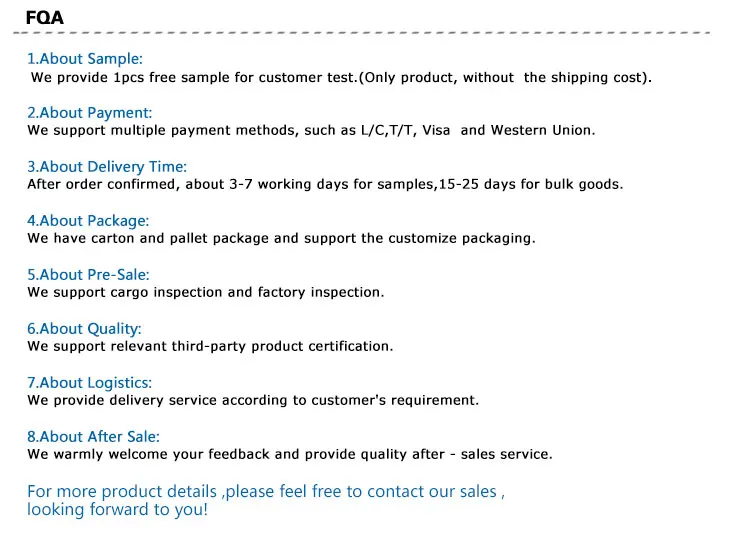
Task: Click the "2.About Payment:" heading
Action: (x=89, y=113)
